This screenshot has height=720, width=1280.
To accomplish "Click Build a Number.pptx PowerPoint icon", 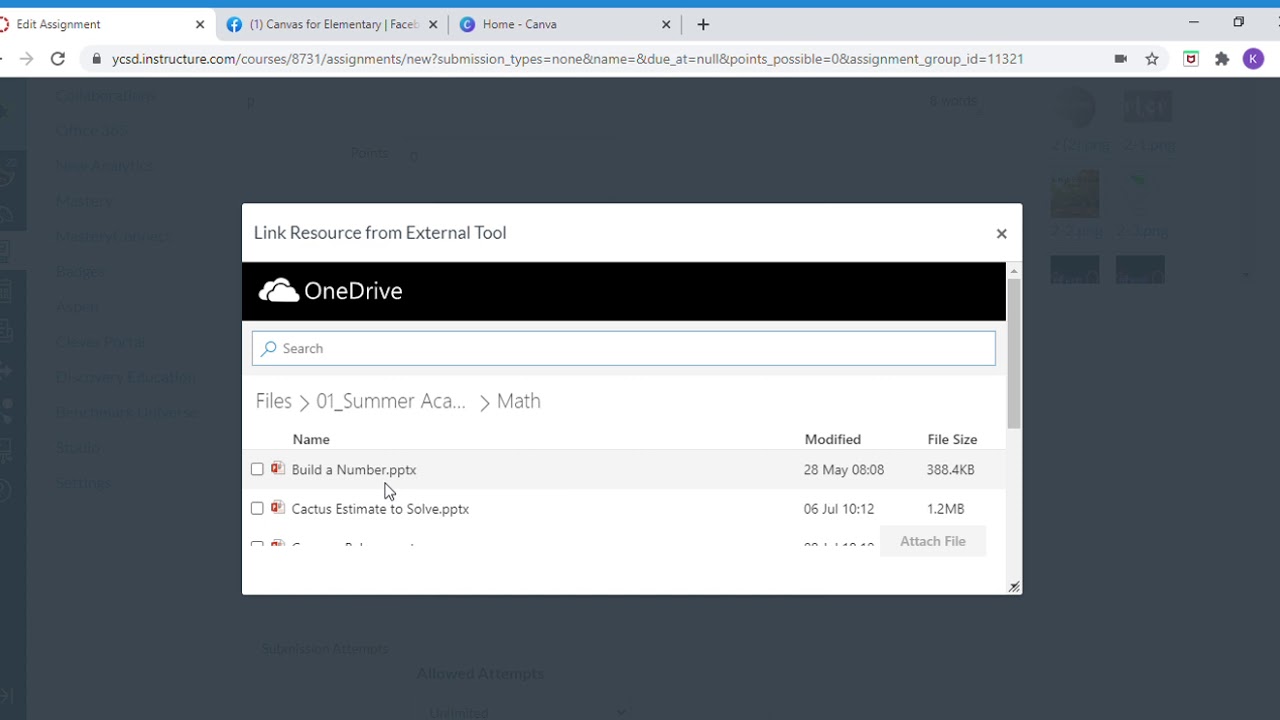I will (x=278, y=468).
